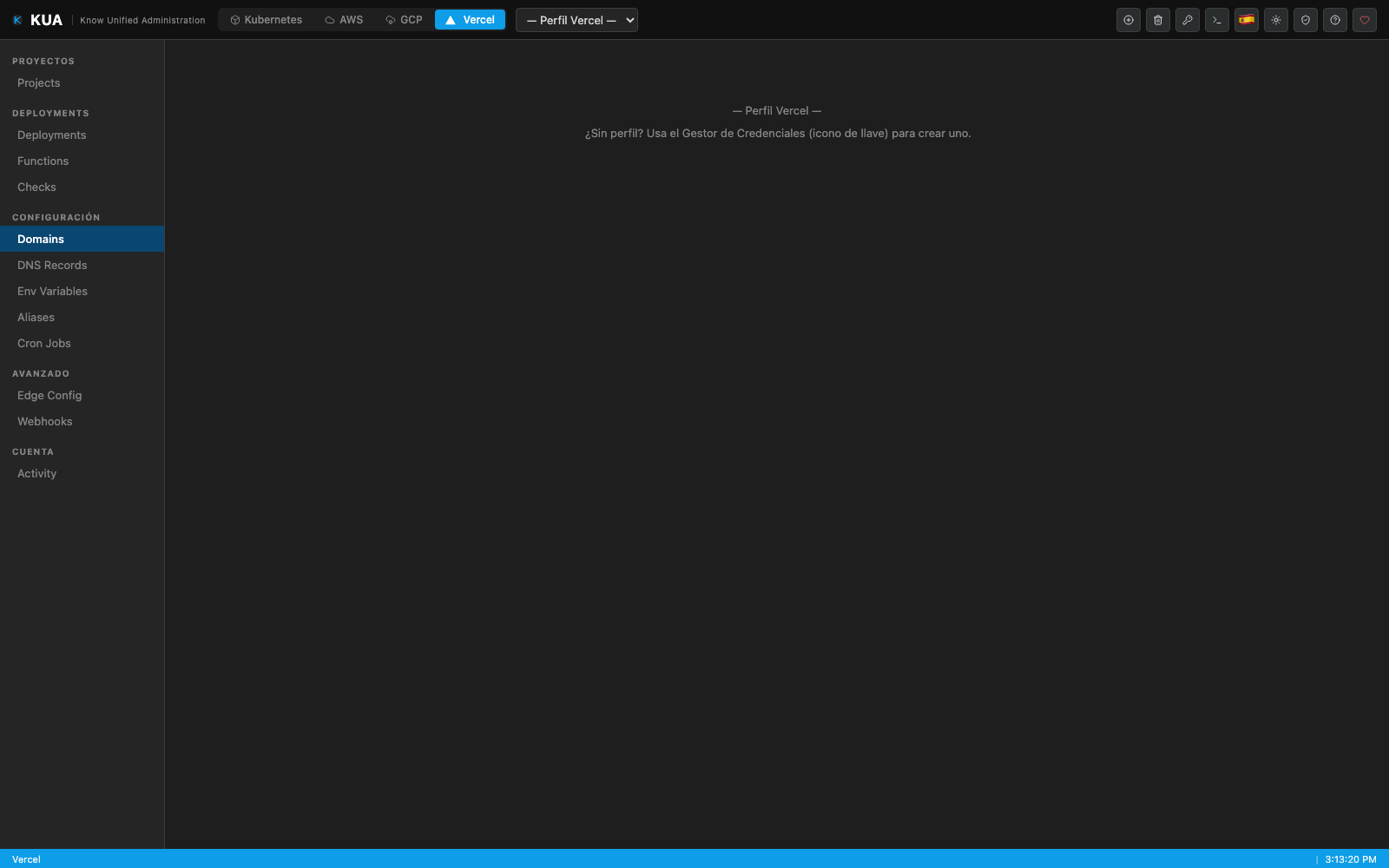Image resolution: width=1389 pixels, height=868 pixels.
Task: Click the trash can delete icon
Action: [1158, 20]
